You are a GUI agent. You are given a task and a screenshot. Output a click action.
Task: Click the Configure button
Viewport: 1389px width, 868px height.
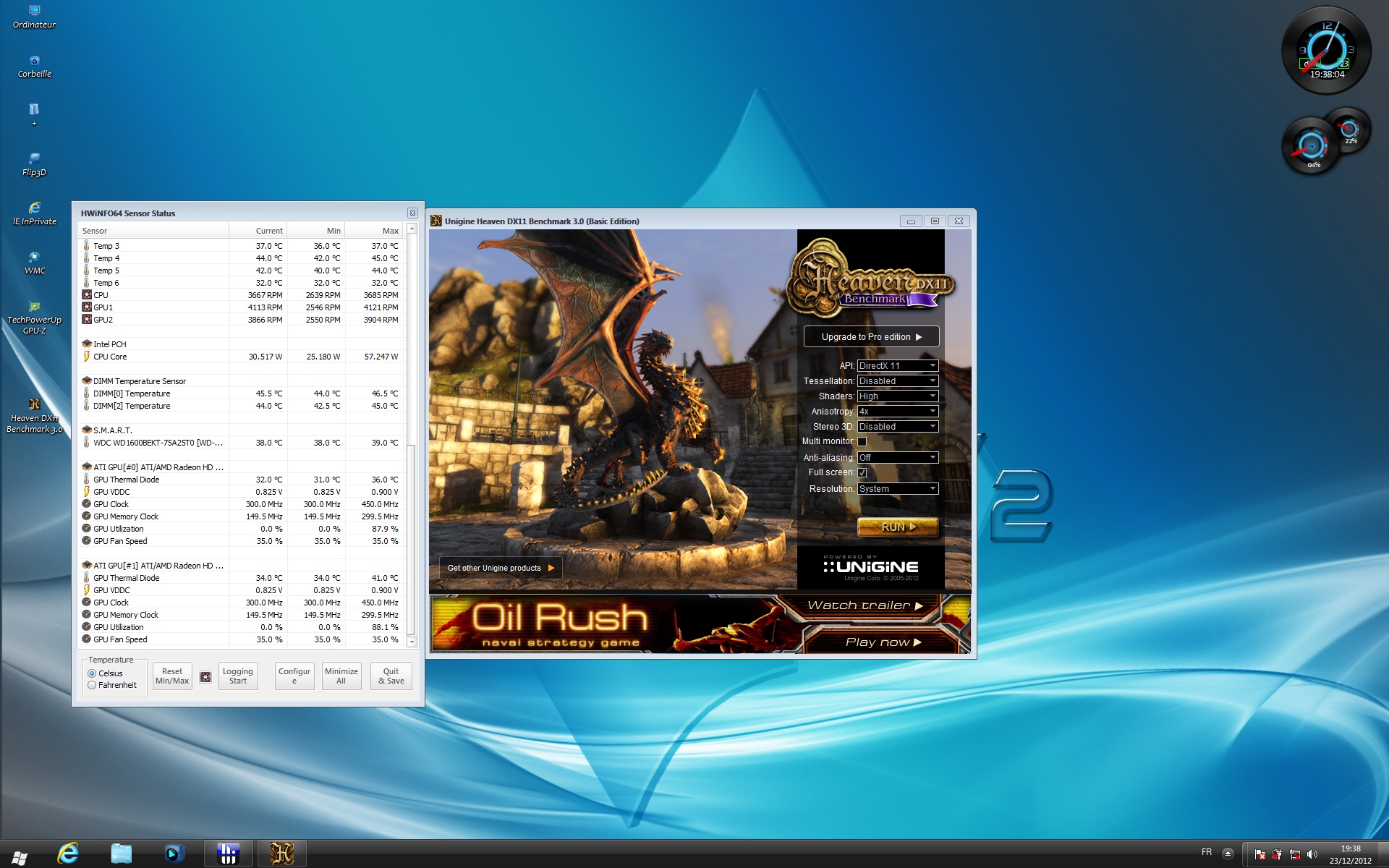[x=294, y=676]
